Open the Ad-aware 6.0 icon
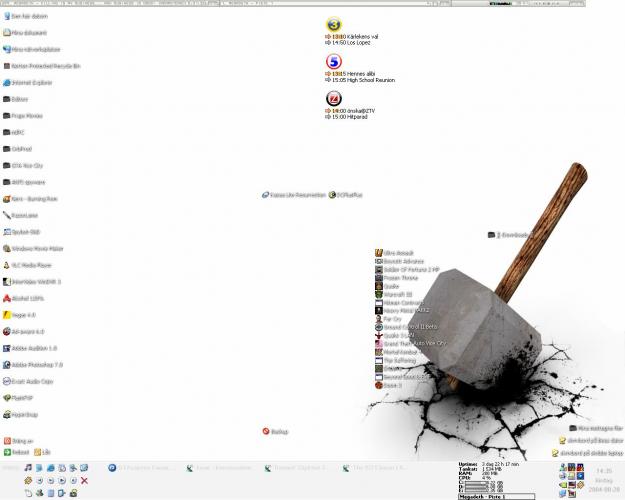This screenshot has height=500, width=625. (27, 331)
